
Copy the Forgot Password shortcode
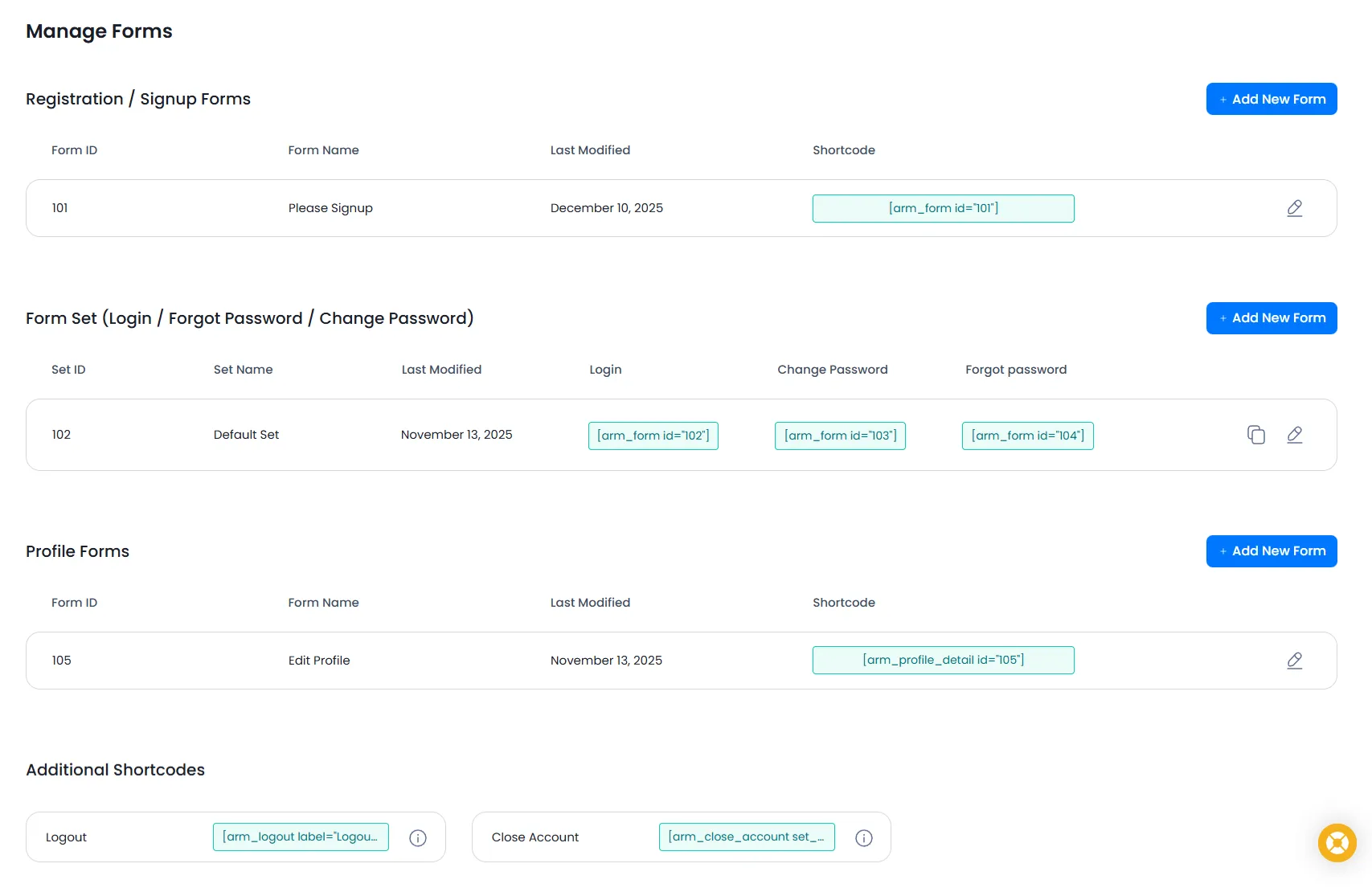[1027, 435]
